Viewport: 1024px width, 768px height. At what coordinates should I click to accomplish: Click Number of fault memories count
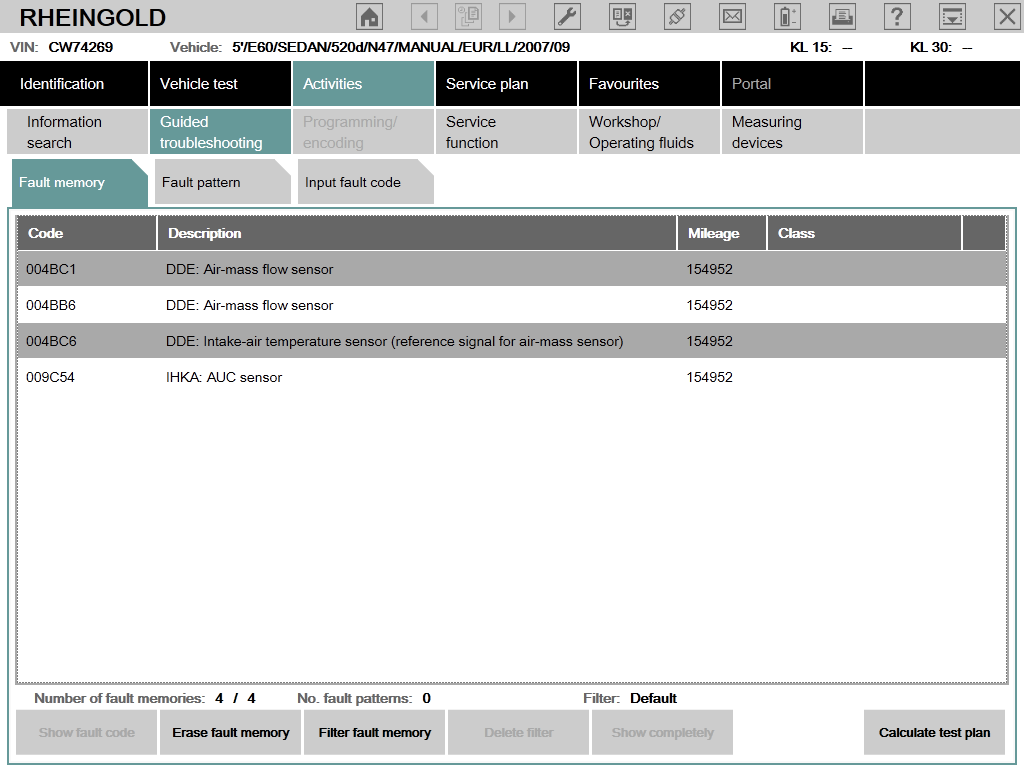click(235, 698)
